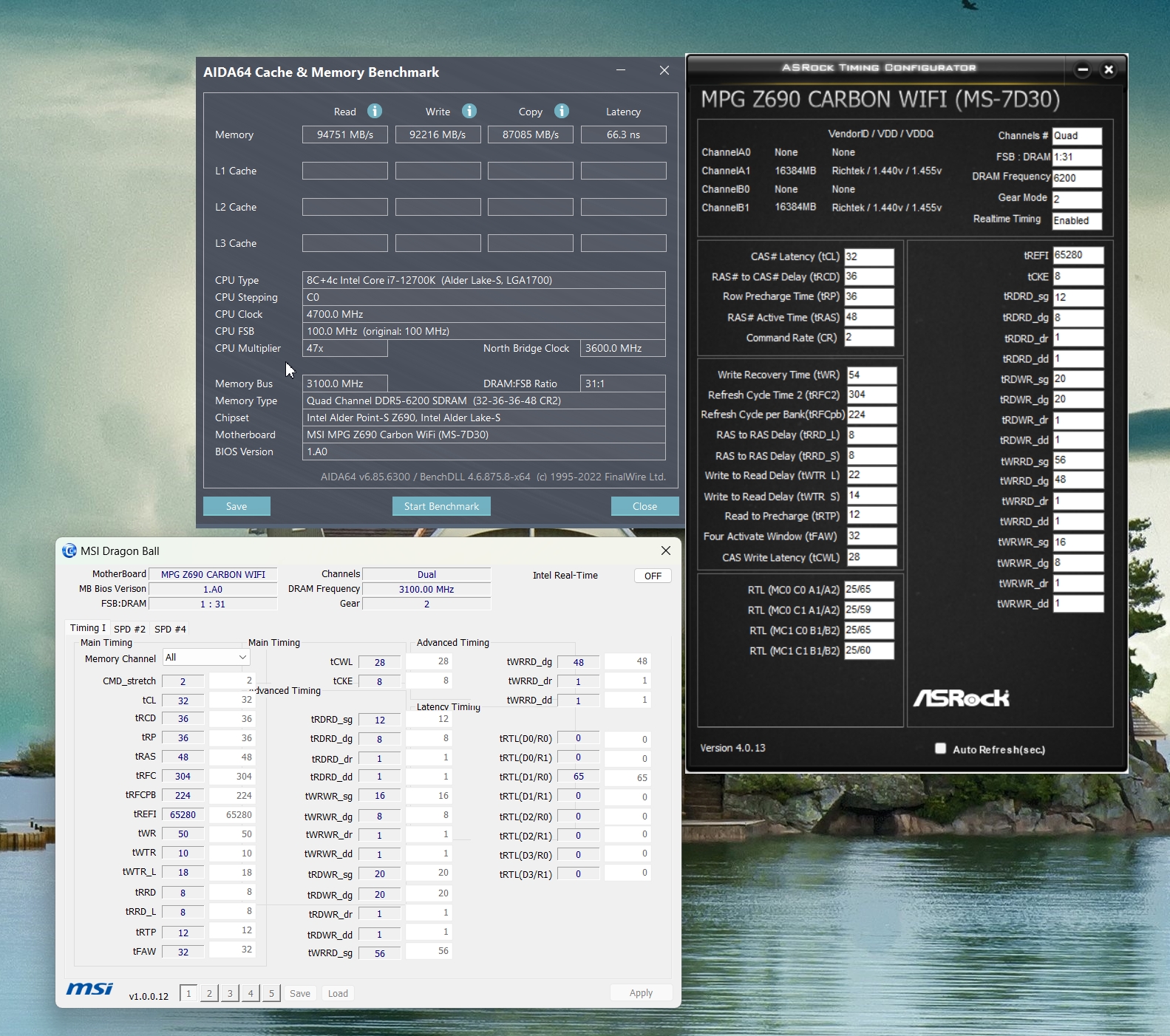Minimize the ASRock Timing Configurator window
The image size is (1170, 1036).
(1083, 69)
